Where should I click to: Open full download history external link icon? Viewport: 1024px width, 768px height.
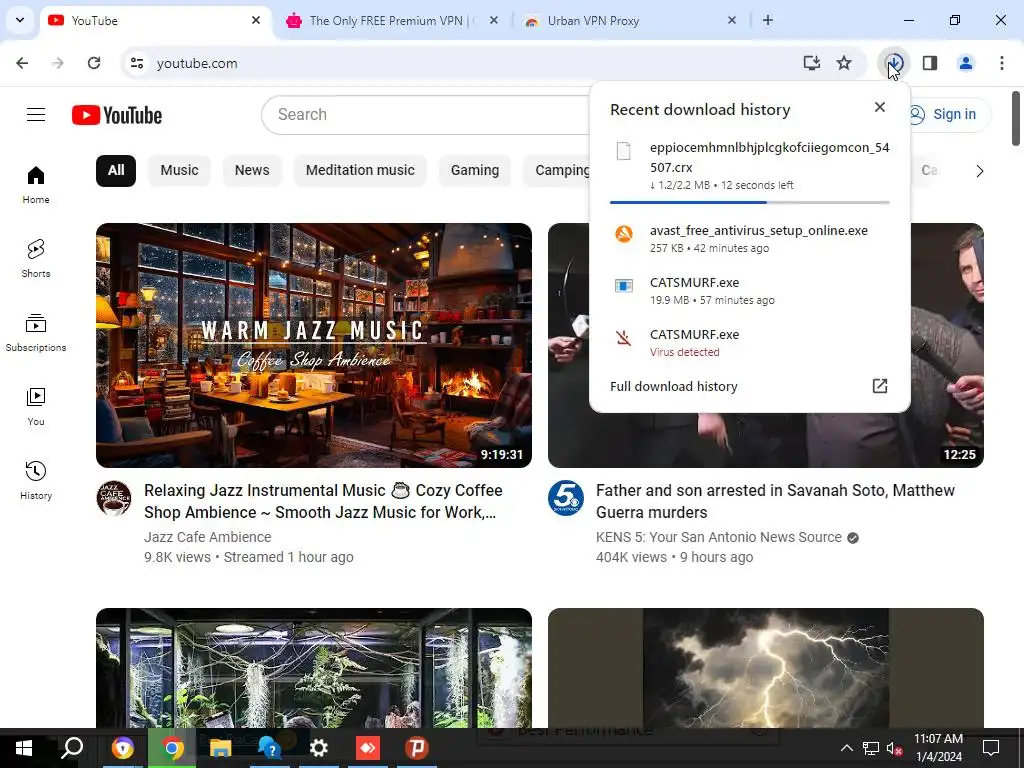click(x=880, y=386)
